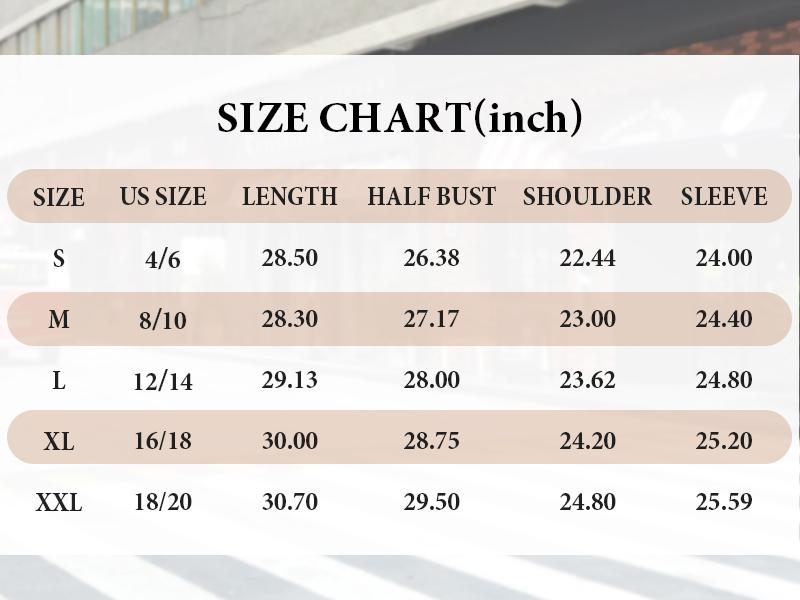Click US size 18/20 cell
Screen dimensions: 800x600
163,503
